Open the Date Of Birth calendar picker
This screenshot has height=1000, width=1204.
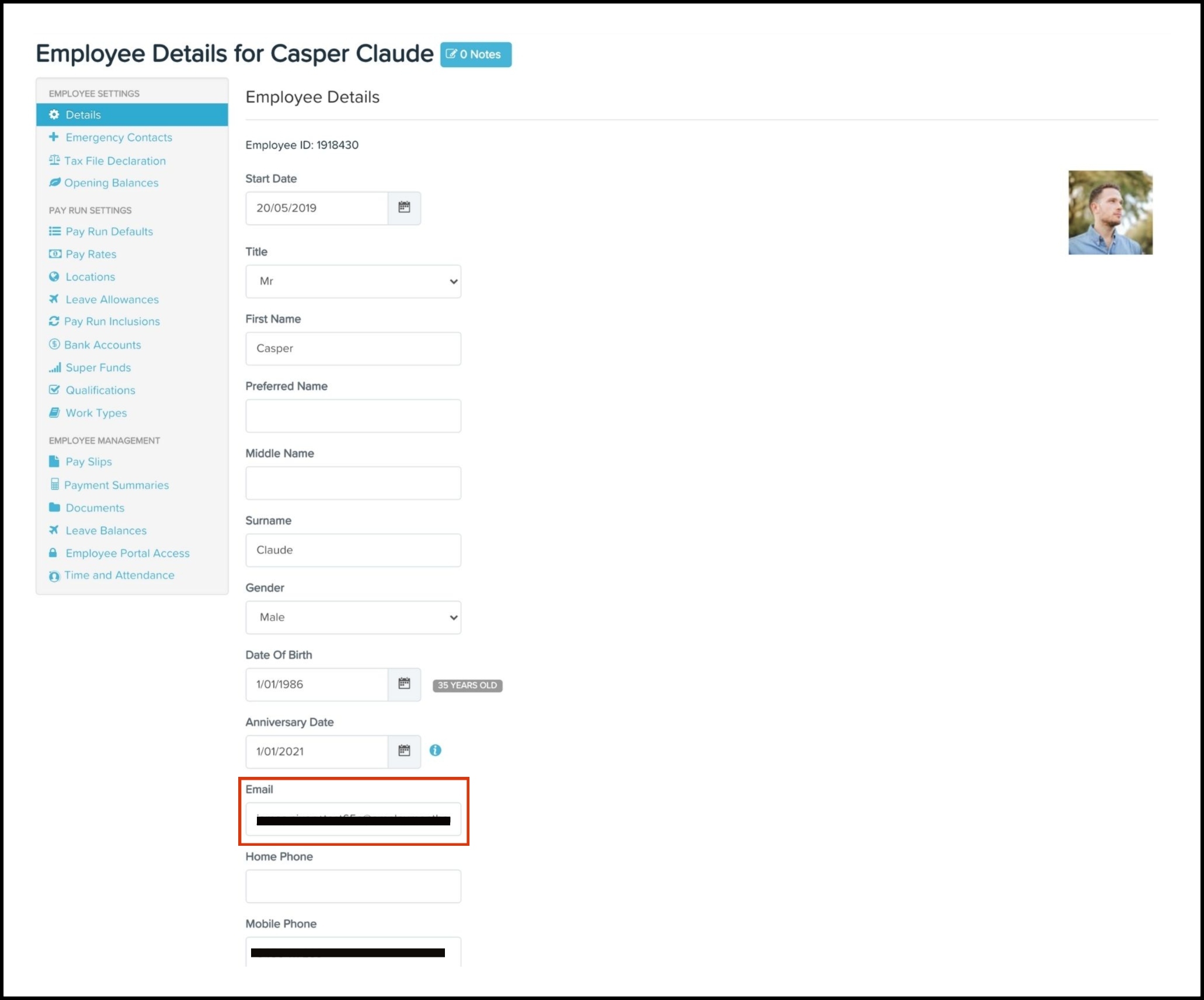[404, 684]
